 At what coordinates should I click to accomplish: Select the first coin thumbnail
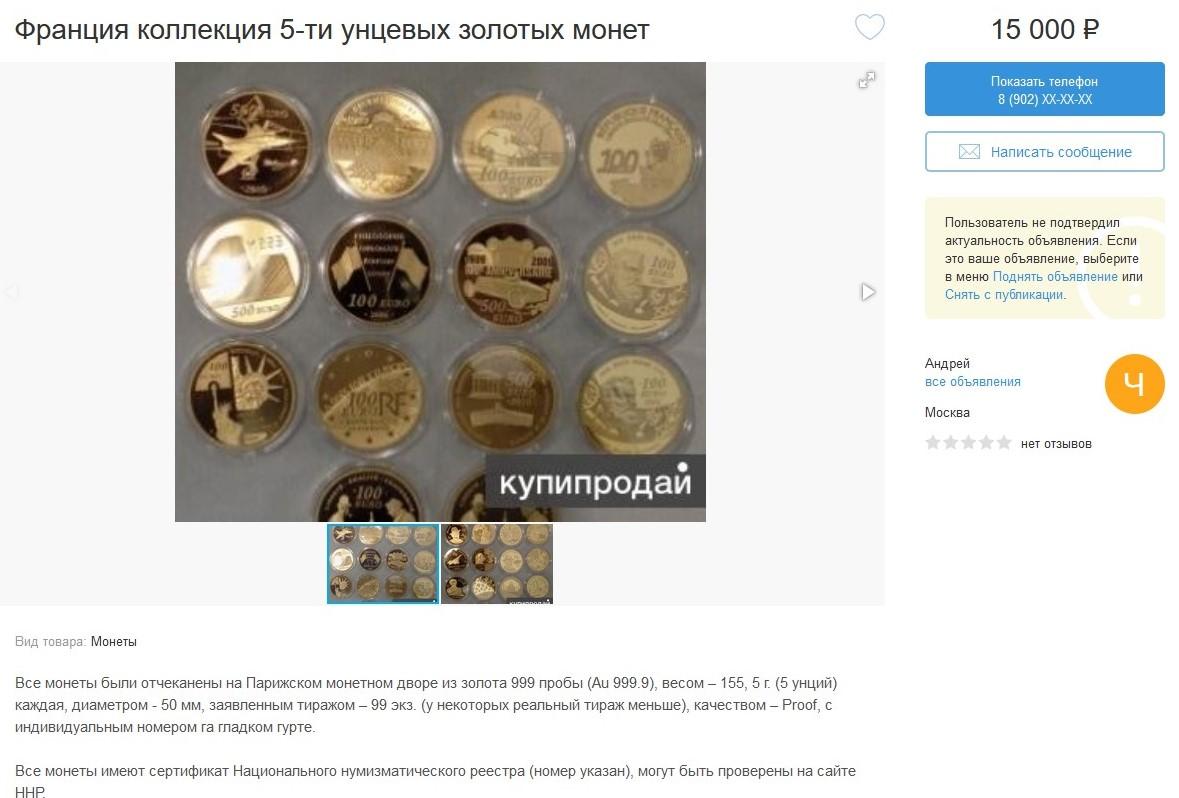[x=383, y=563]
